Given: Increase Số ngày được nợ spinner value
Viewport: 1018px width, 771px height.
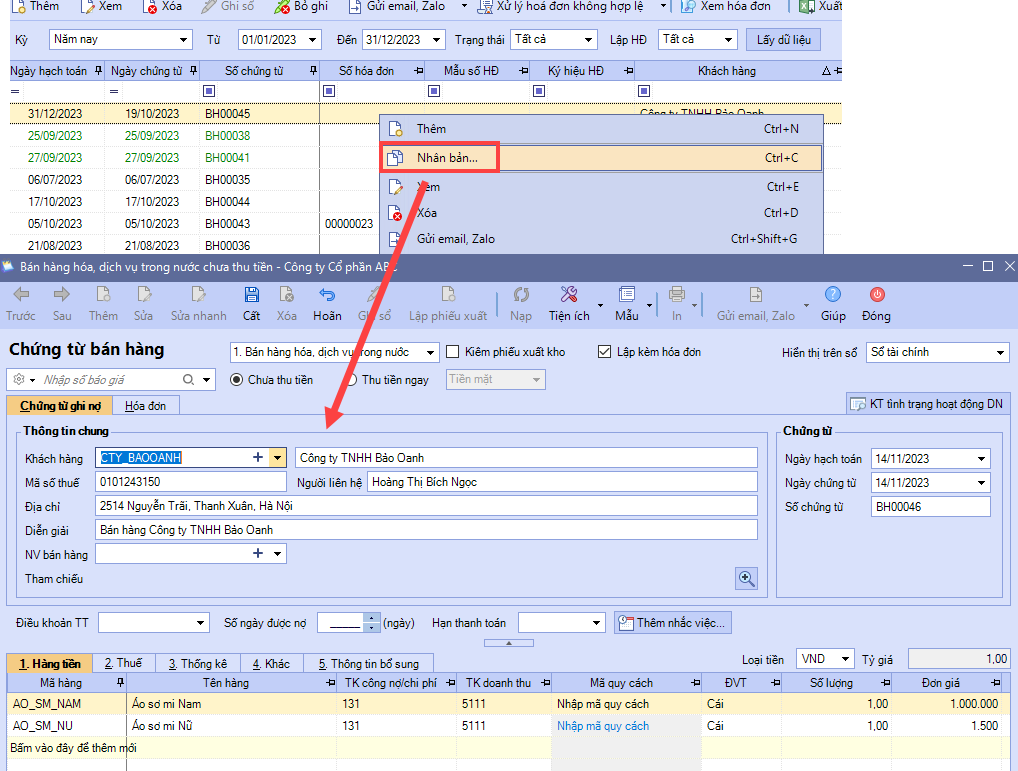Looking at the screenshot, I should [372, 618].
